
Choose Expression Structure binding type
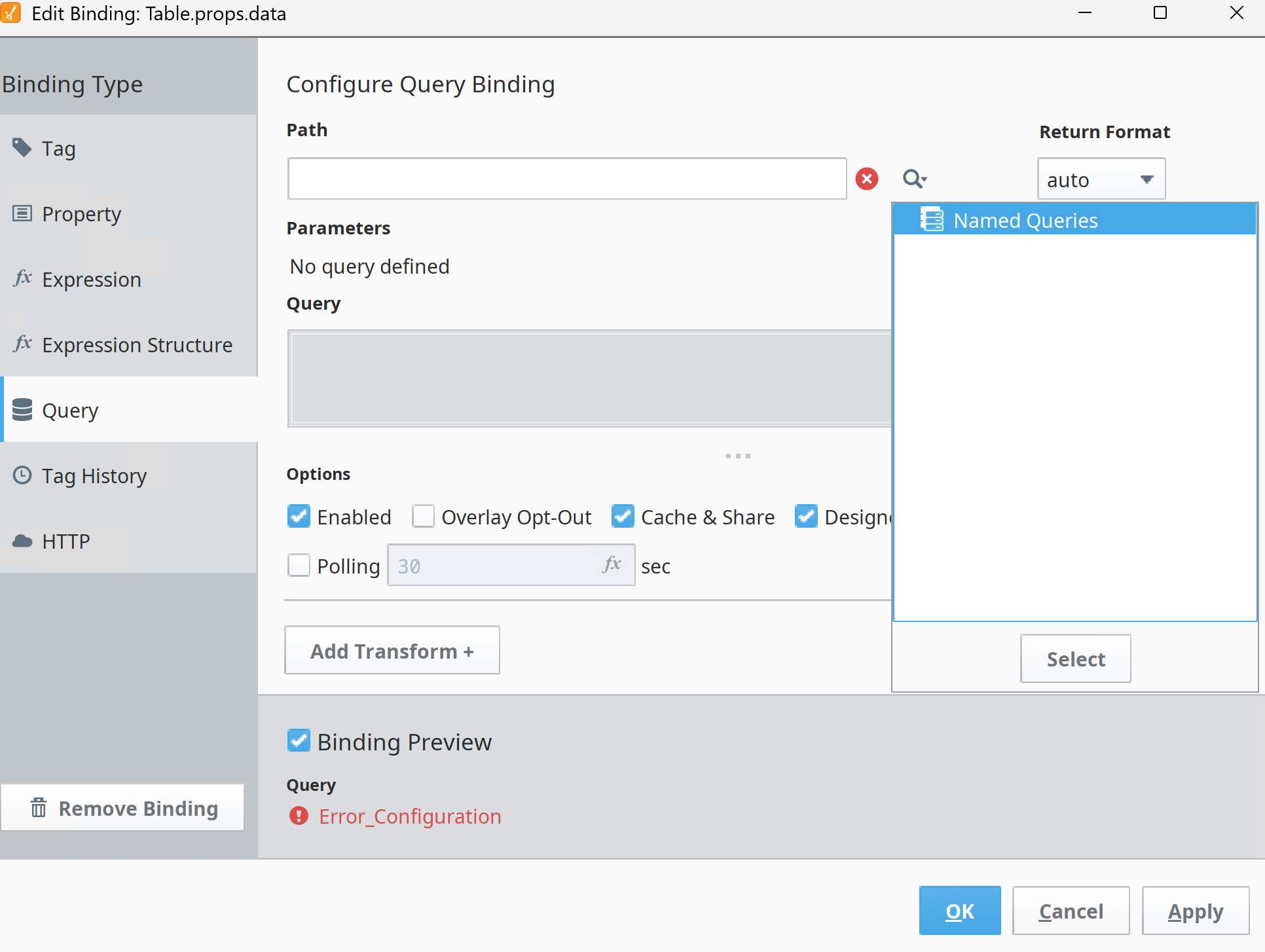click(137, 345)
